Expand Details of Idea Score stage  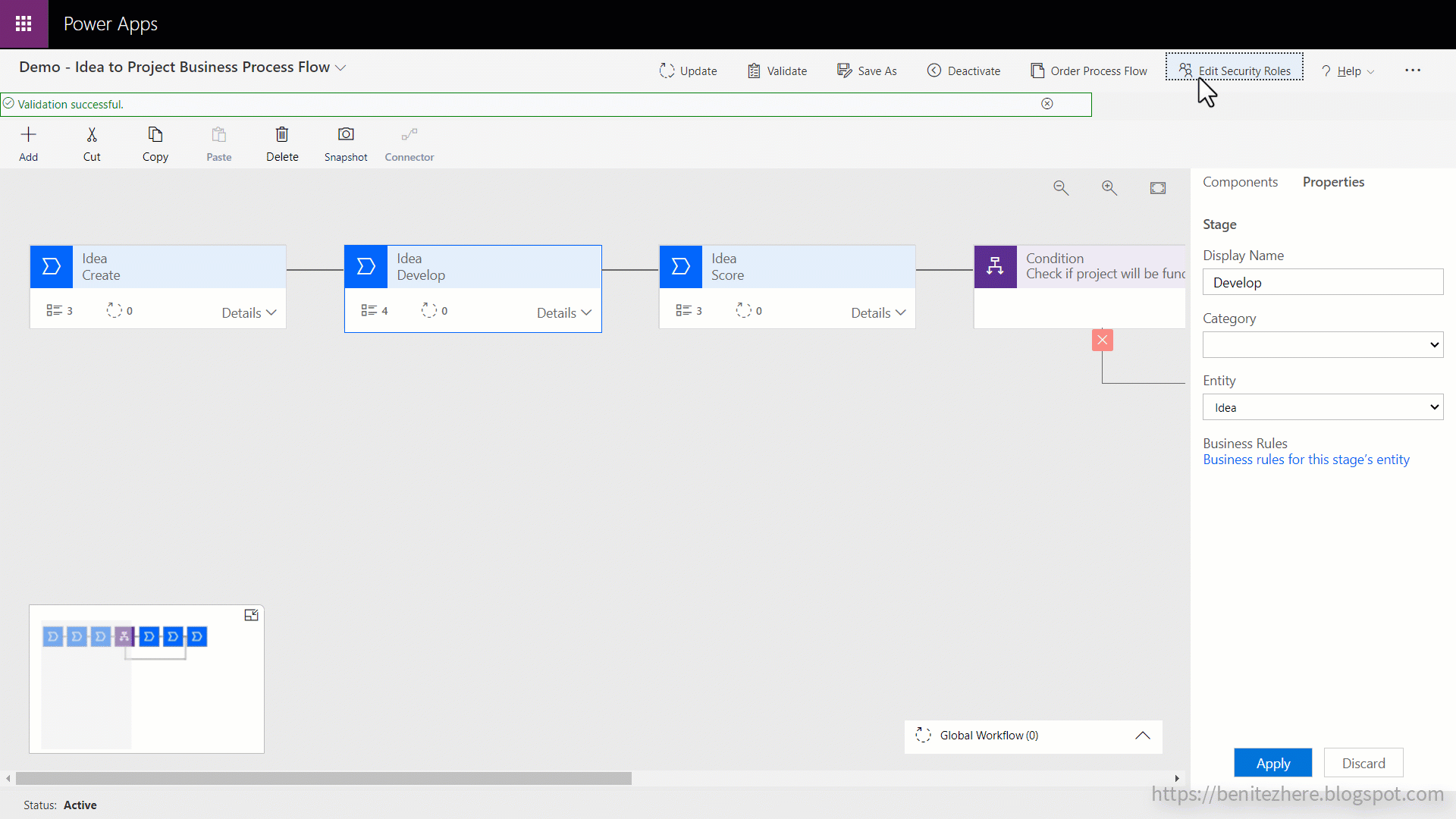(878, 313)
